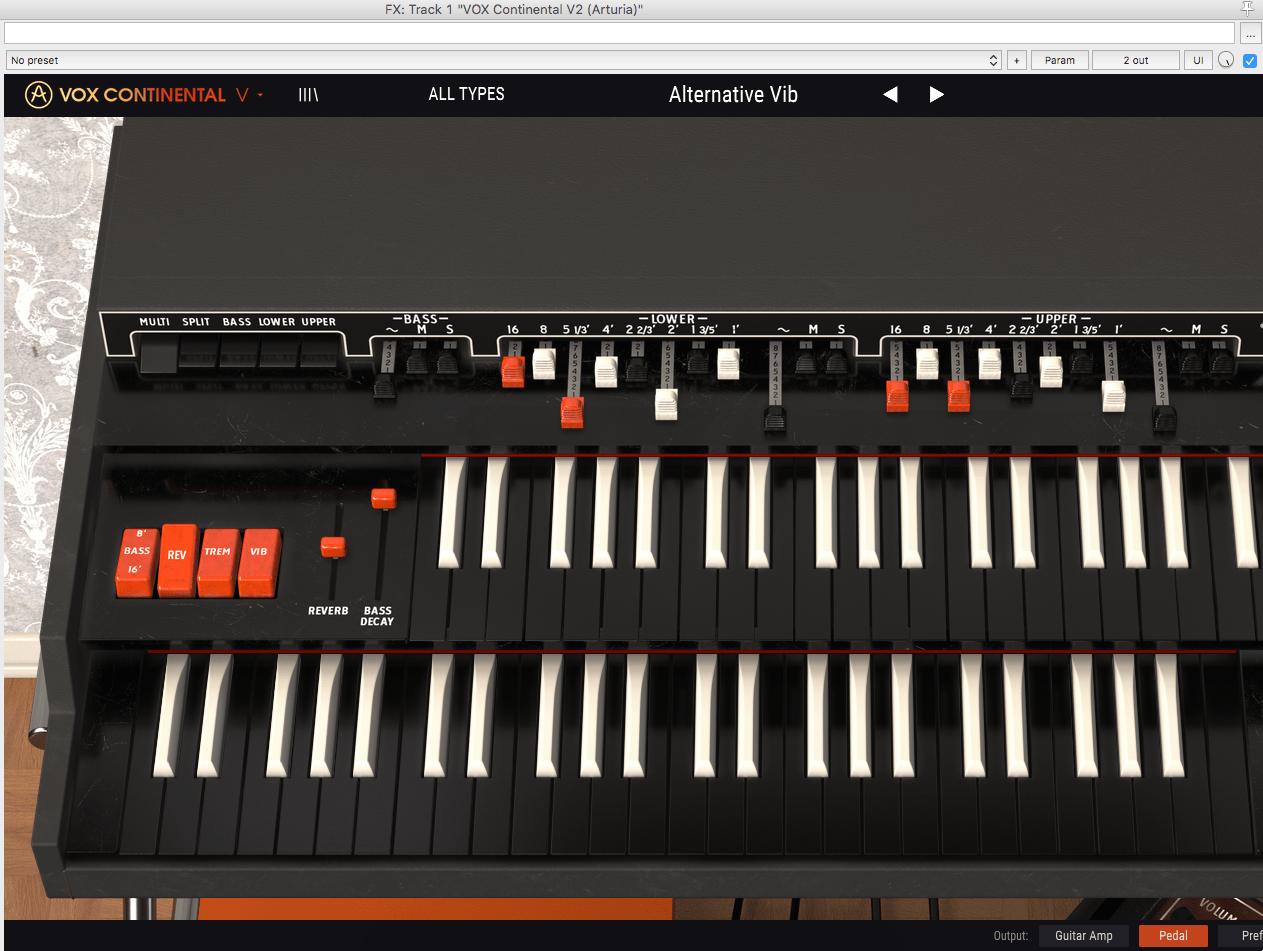Click the Upper S drawbar
Image resolution: width=1263 pixels, height=951 pixels.
[x=1221, y=362]
